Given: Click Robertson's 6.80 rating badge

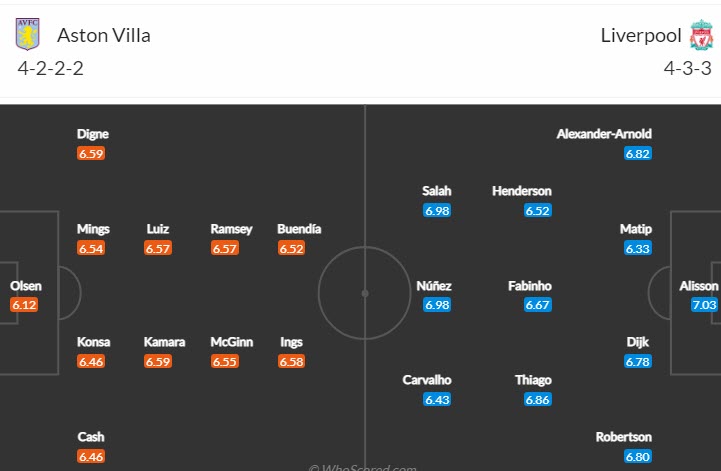Looking at the screenshot, I should (x=638, y=455).
